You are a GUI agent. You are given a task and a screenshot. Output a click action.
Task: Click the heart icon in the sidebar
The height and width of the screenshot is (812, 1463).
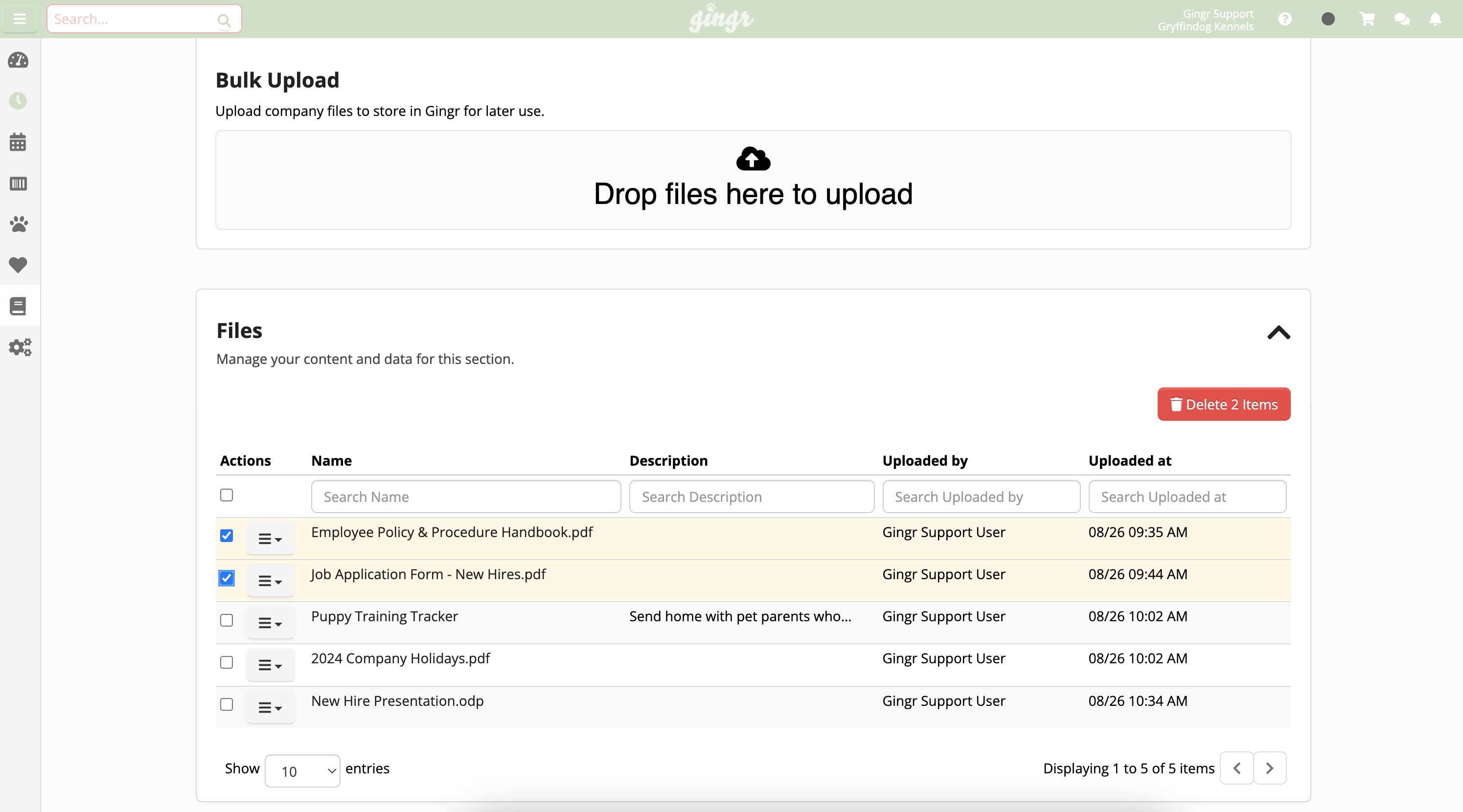[x=18, y=265]
